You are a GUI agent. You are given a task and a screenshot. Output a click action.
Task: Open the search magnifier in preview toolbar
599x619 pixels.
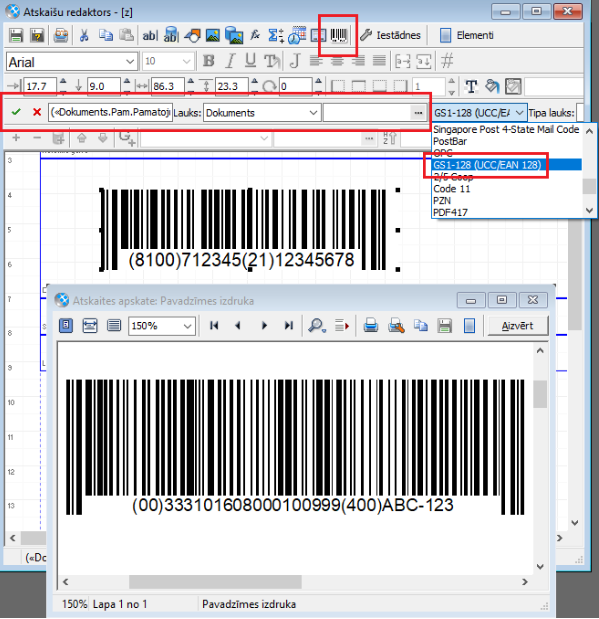coord(317,326)
